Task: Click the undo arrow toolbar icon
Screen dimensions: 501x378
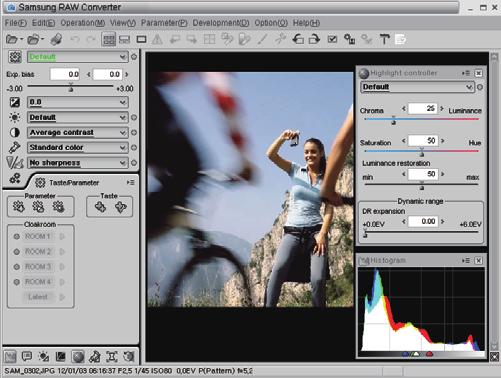Action: pyautogui.click(x=75, y=39)
